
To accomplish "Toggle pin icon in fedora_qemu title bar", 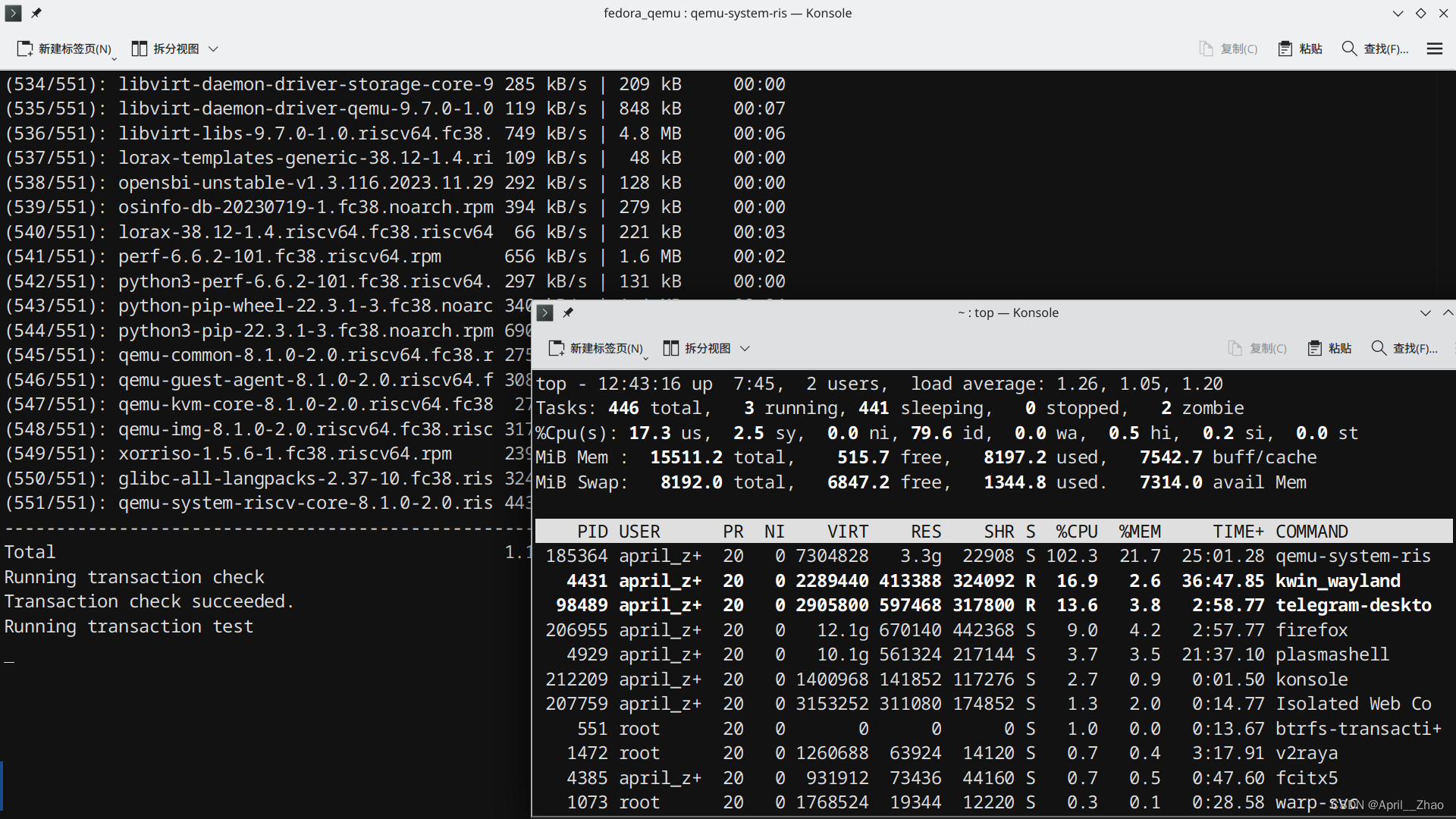I will tap(36, 13).
